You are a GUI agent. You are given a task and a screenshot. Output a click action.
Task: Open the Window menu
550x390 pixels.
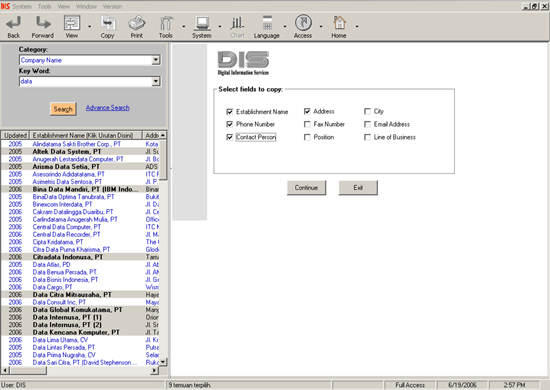click(86, 6)
